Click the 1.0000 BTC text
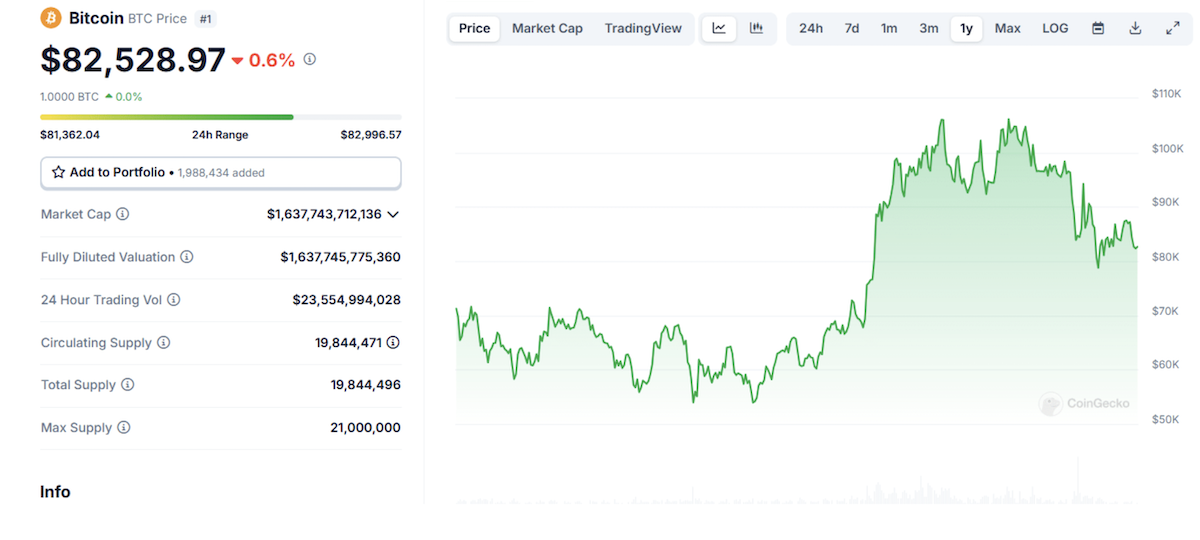Image resolution: width=1200 pixels, height=540 pixels. pos(69,97)
